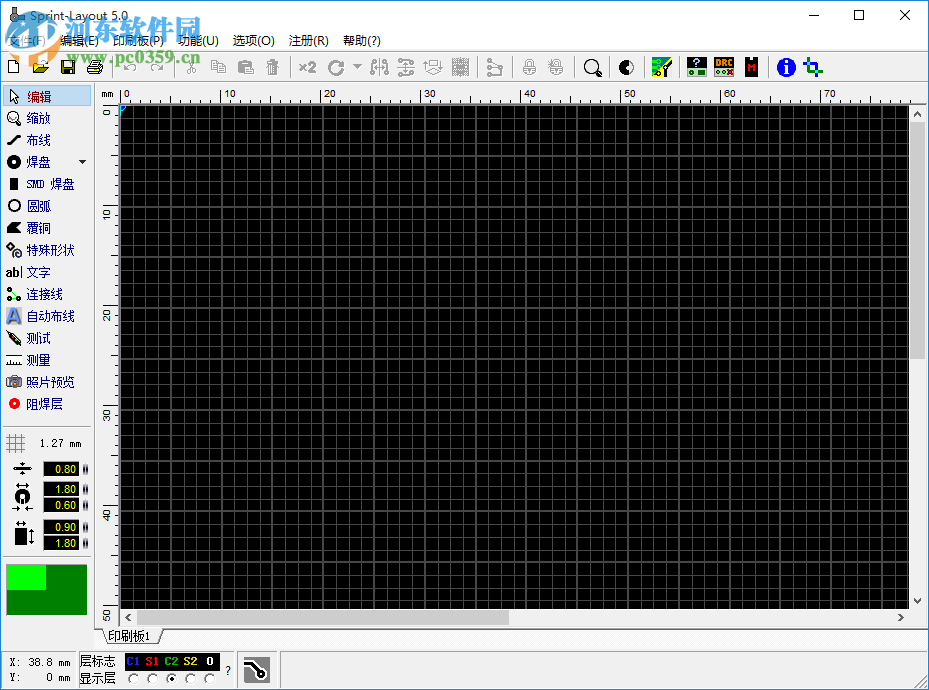The height and width of the screenshot is (690, 929).
Task: Create a new file with the blank page icon
Action: (x=14, y=67)
